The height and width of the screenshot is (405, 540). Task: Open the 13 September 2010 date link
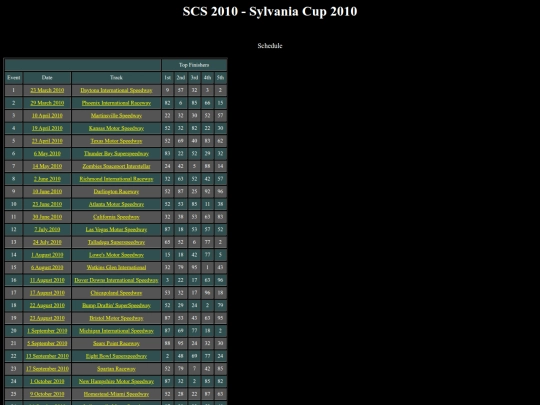pyautogui.click(x=47, y=356)
